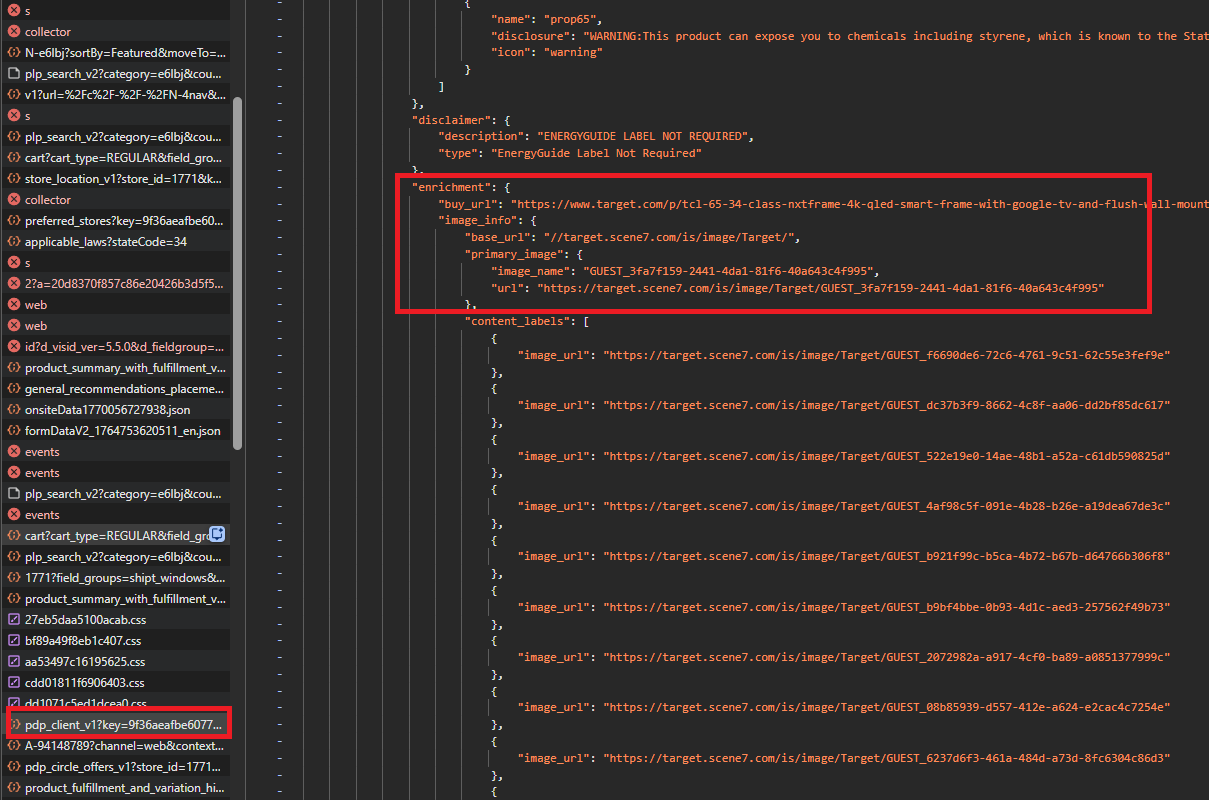
Task: Click the red error icon of id?d_visid_ver request
Action: [x=14, y=347]
